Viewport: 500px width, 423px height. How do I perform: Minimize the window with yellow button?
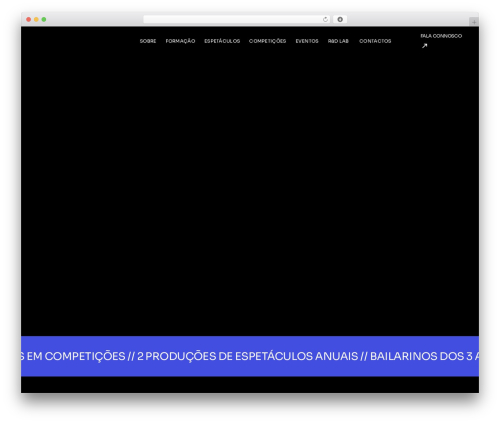click(36, 20)
